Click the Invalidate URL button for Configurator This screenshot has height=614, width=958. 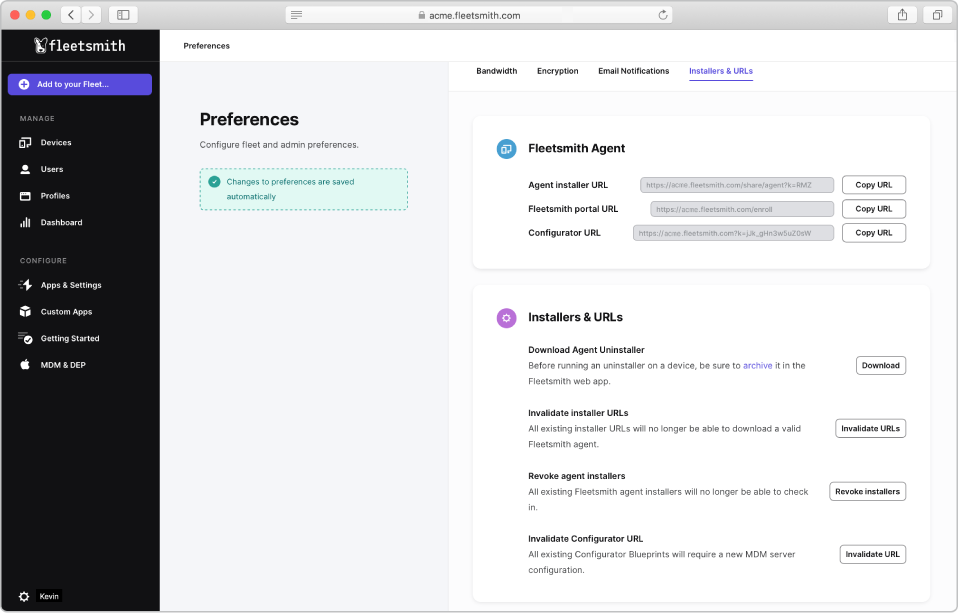872,554
